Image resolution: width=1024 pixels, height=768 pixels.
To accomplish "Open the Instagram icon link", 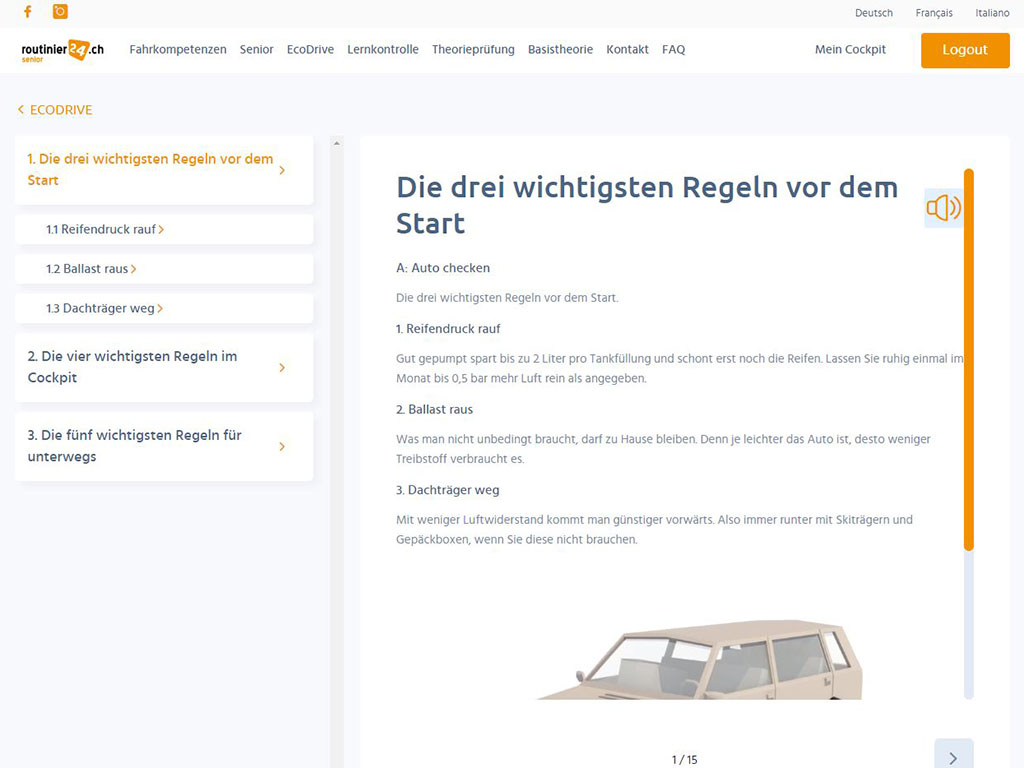I will tap(60, 12).
